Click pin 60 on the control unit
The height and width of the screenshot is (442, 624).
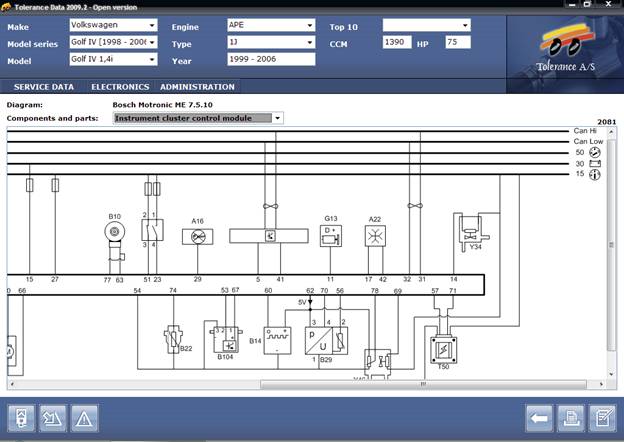click(x=268, y=290)
